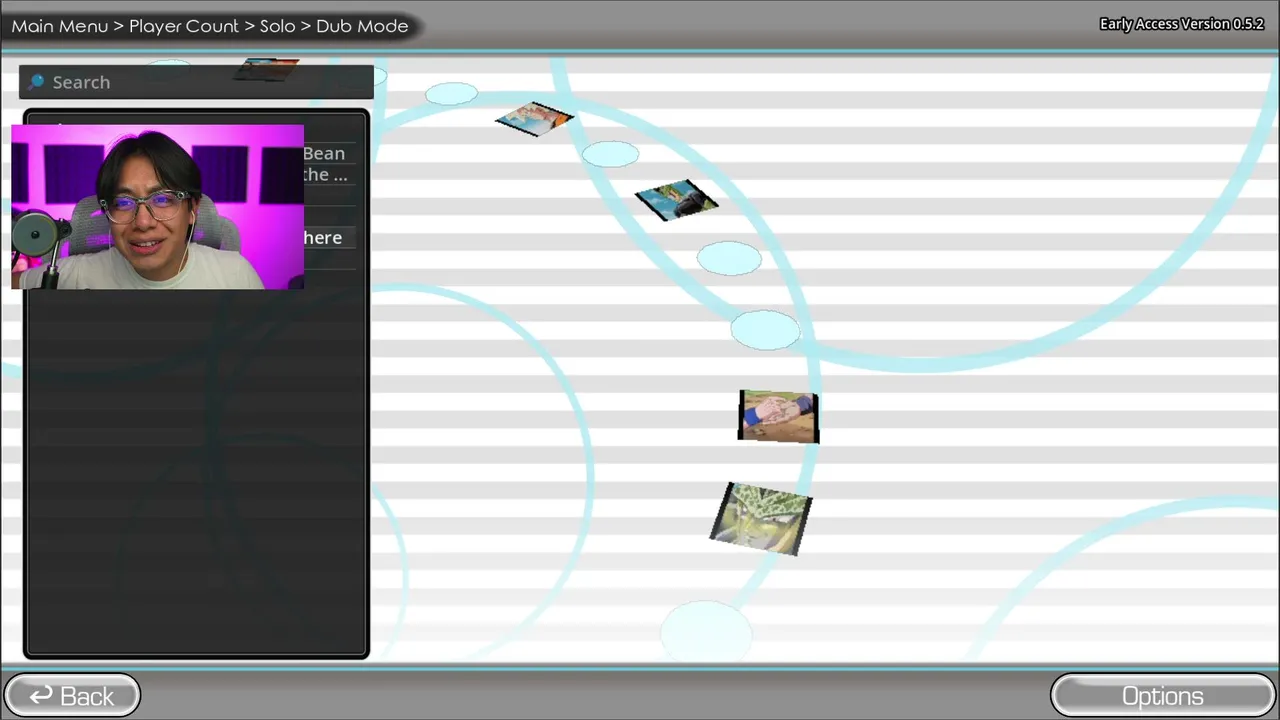
Task: Go back using the Back button
Action: tap(72, 696)
